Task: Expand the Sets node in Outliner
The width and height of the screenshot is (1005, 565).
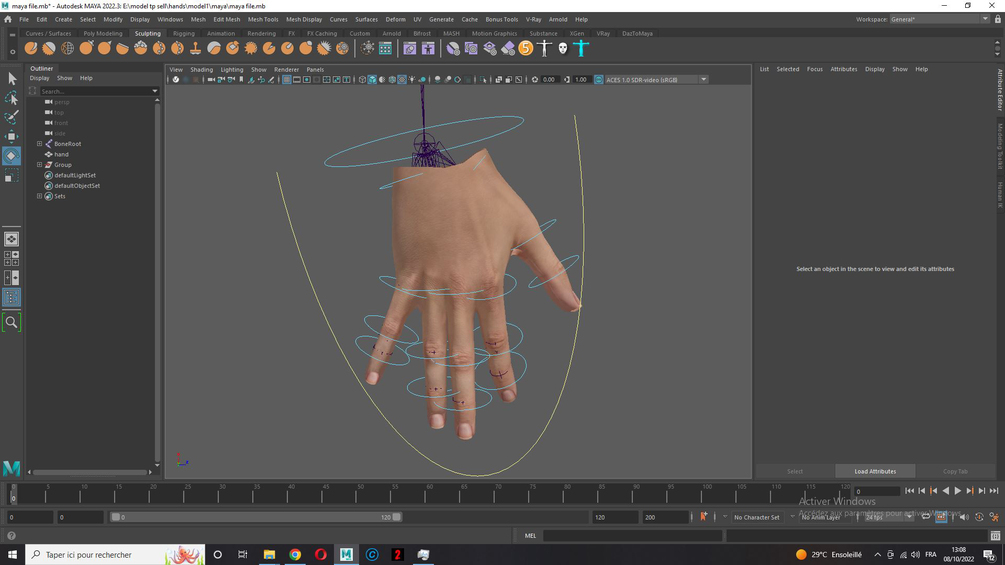Action: (x=40, y=196)
